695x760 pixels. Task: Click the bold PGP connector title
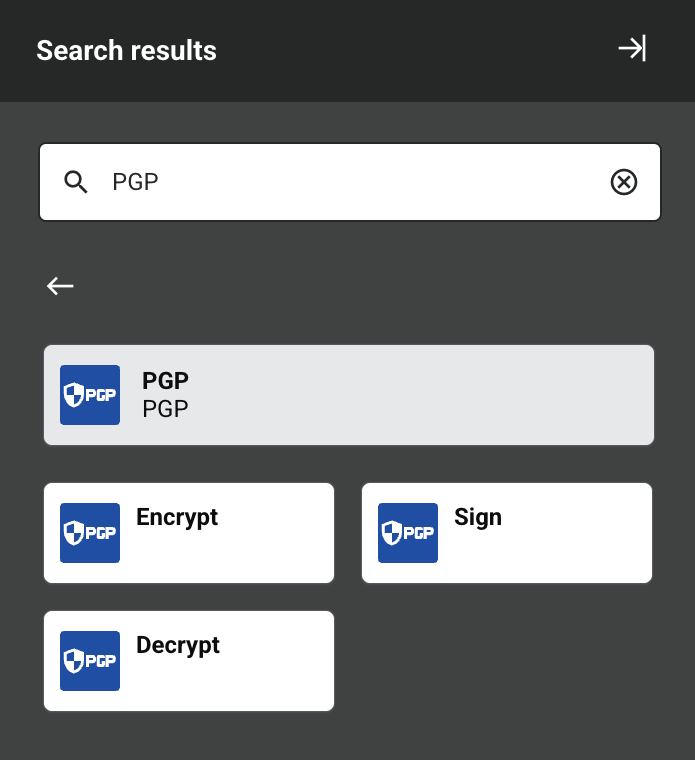pyautogui.click(x=166, y=381)
